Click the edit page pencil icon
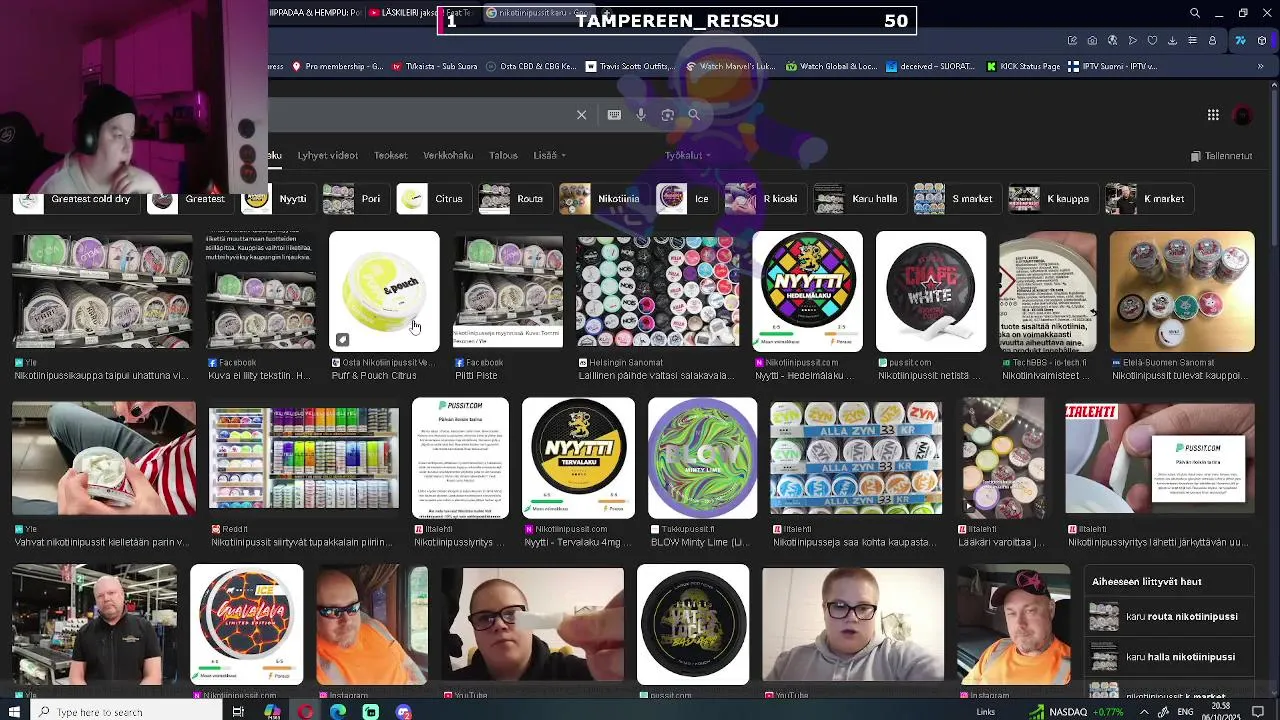Viewport: 1280px width, 720px height. 1072,41
